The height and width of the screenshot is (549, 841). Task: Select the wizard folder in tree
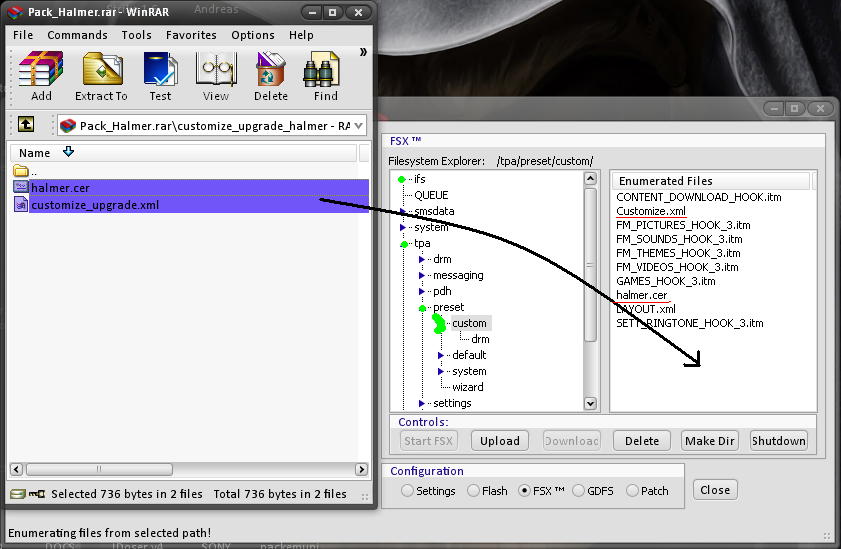468,387
